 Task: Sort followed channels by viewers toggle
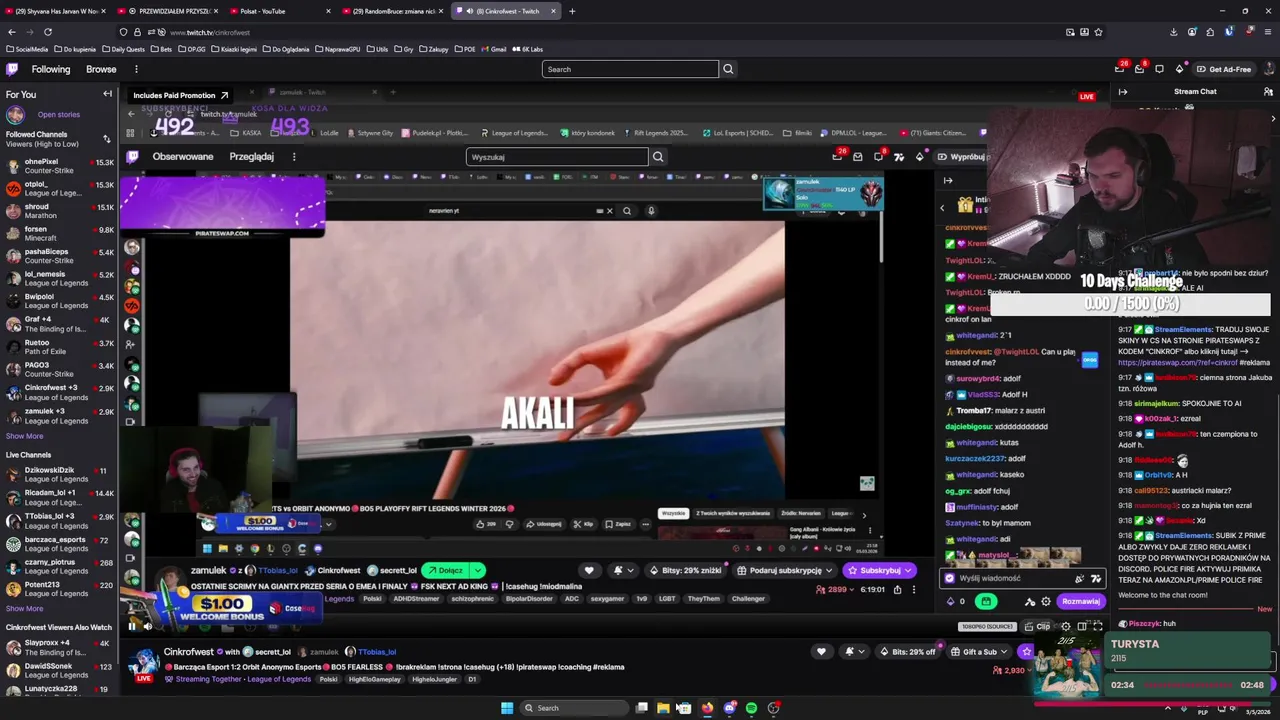click(107, 139)
